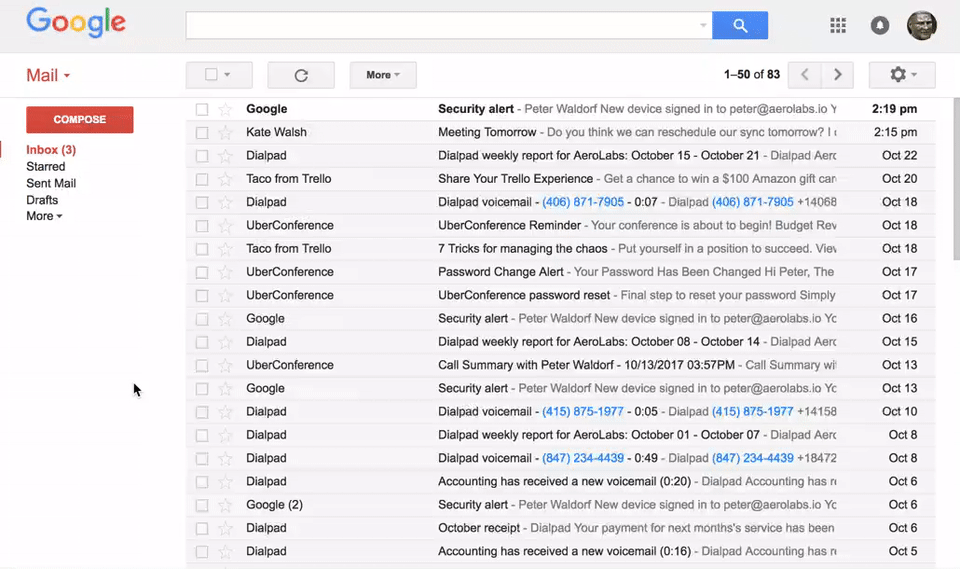The height and width of the screenshot is (569, 960).
Task: Expand the Mail dropdown
Action: 48,75
